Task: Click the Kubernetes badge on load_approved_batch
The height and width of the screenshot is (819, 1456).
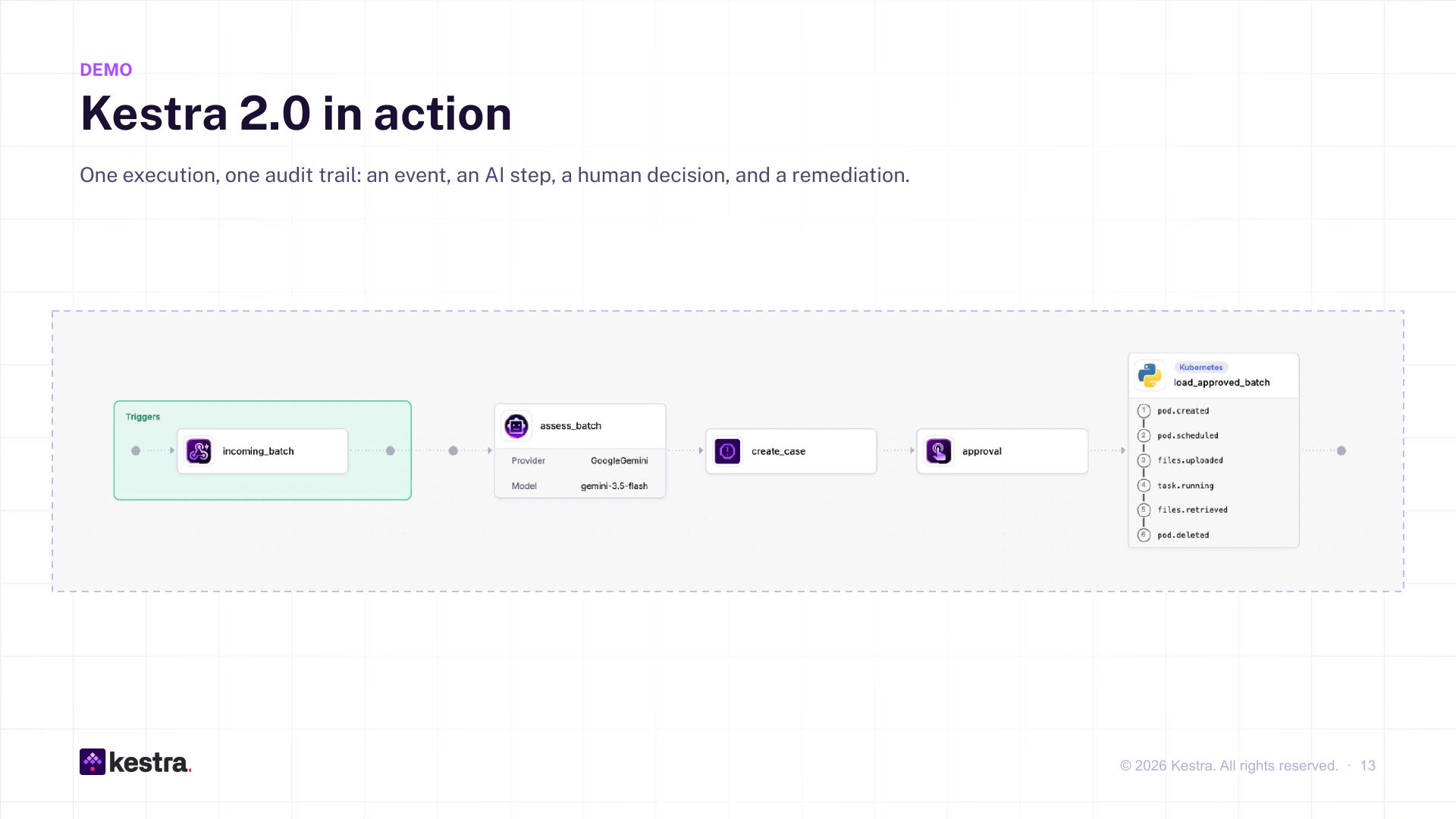Action: coord(1201,367)
